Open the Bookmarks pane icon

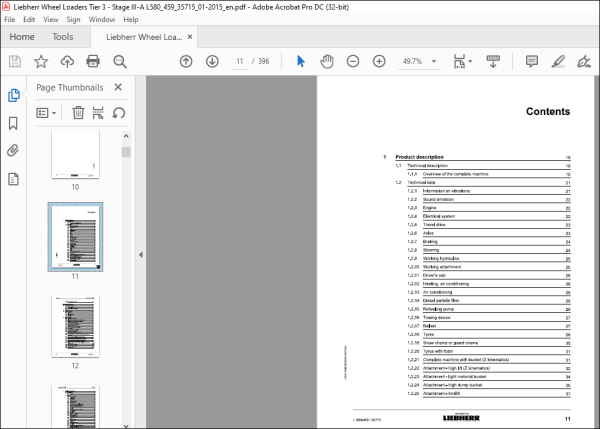13,123
